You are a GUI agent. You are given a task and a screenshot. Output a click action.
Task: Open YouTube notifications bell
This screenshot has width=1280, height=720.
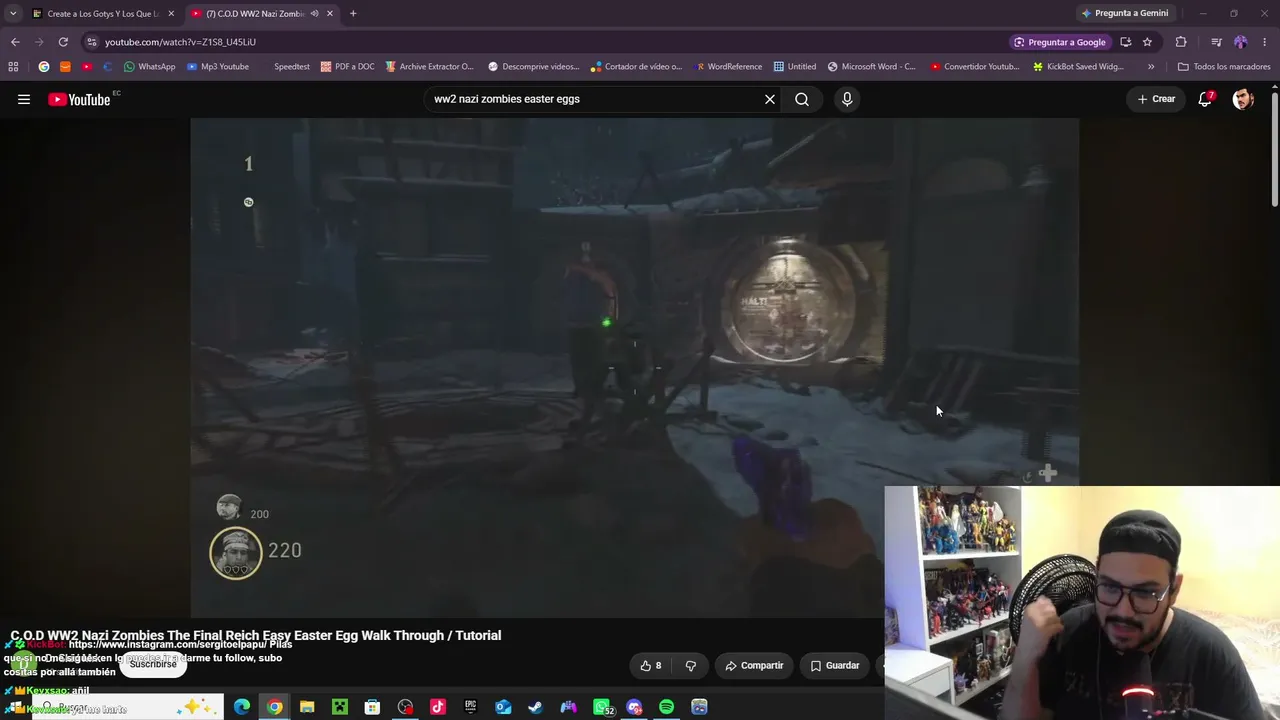[1206, 99]
